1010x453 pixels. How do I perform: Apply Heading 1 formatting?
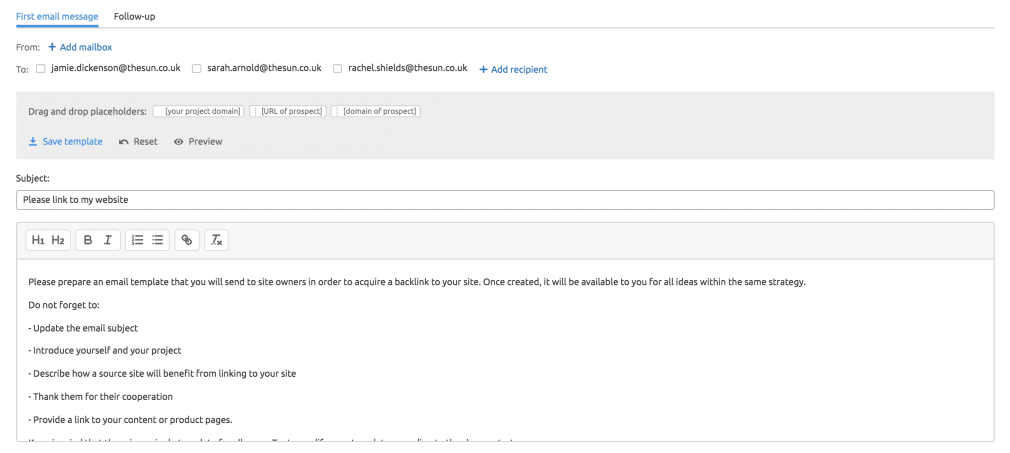[37, 240]
